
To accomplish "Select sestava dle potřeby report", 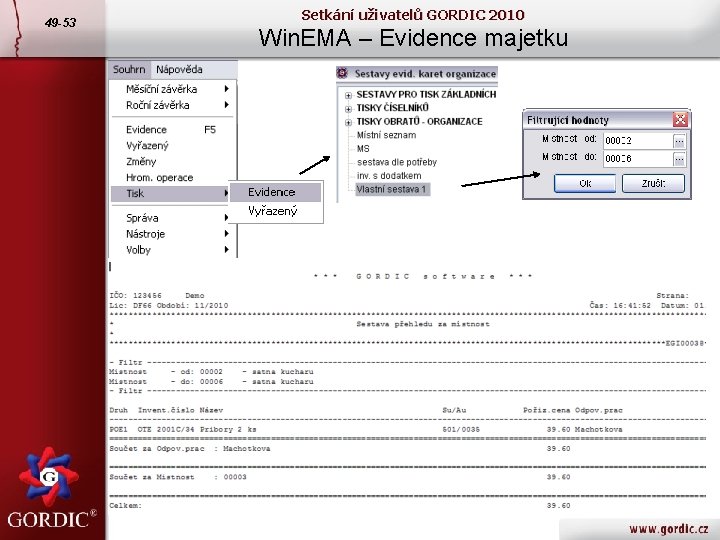I will [397, 162].
